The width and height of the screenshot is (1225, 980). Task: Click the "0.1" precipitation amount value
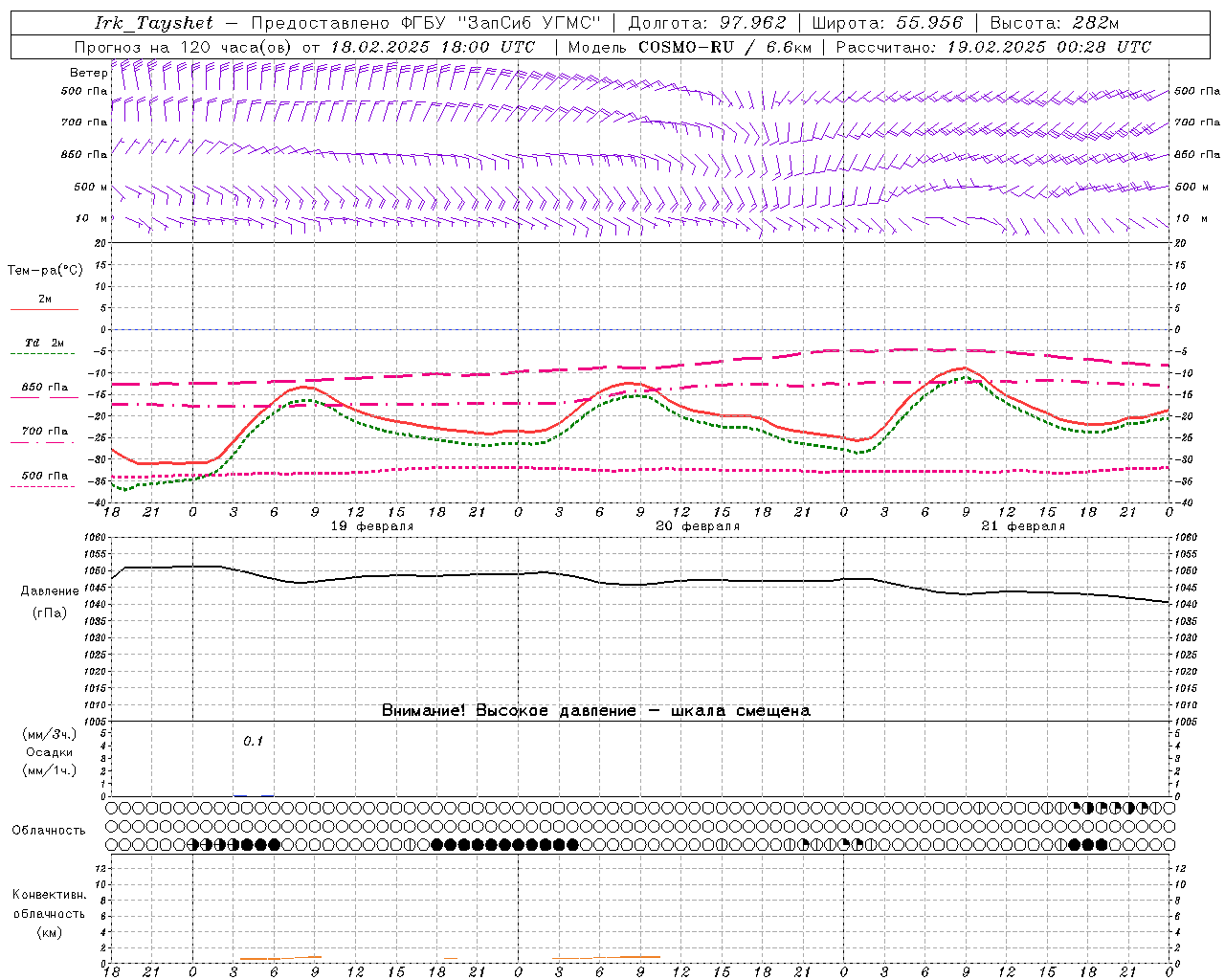[253, 742]
